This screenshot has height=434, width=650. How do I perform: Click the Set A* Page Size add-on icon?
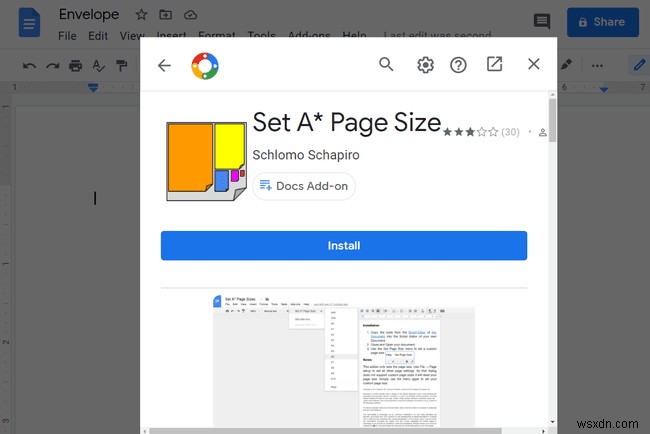[x=206, y=161]
